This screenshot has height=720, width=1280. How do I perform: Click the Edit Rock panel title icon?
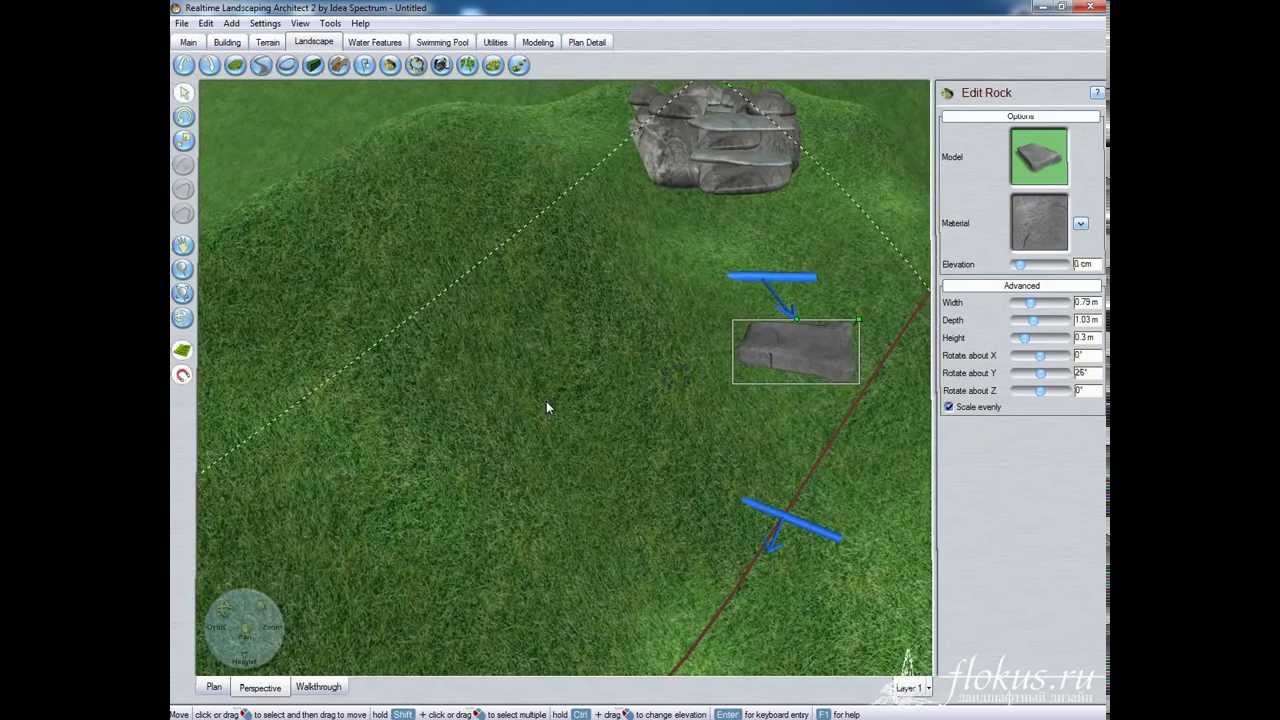click(948, 93)
